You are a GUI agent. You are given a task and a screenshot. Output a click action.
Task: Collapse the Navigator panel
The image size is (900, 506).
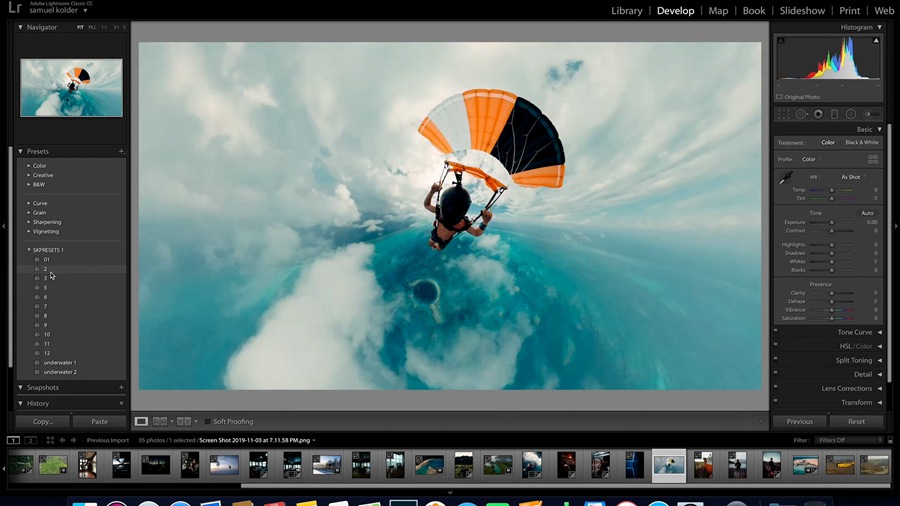[x=21, y=27]
